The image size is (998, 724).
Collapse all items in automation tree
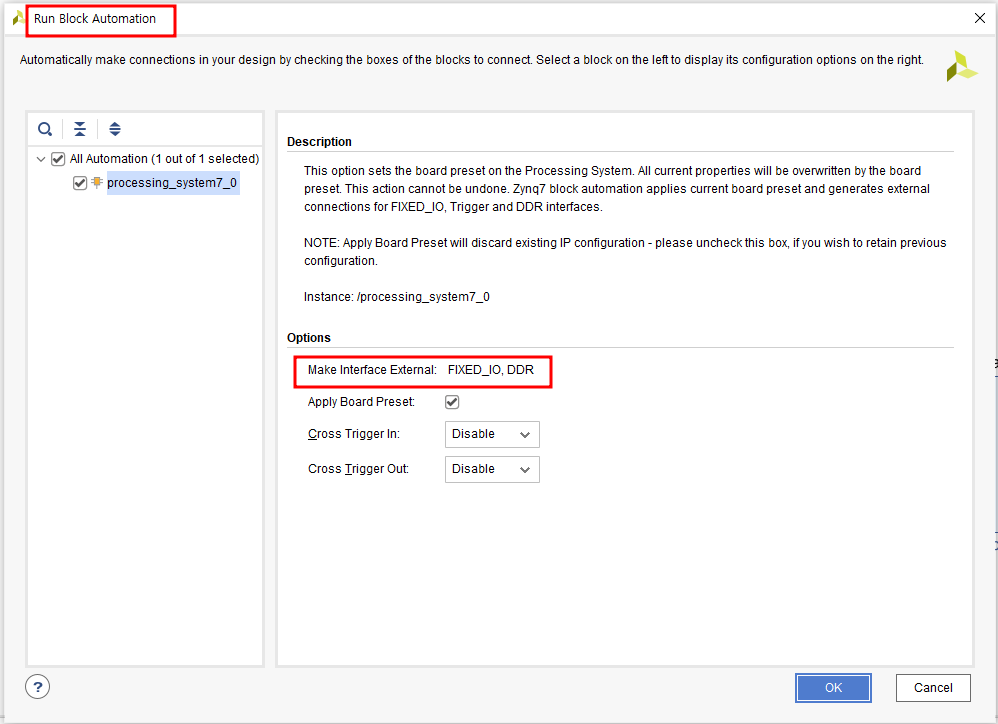(x=80, y=129)
